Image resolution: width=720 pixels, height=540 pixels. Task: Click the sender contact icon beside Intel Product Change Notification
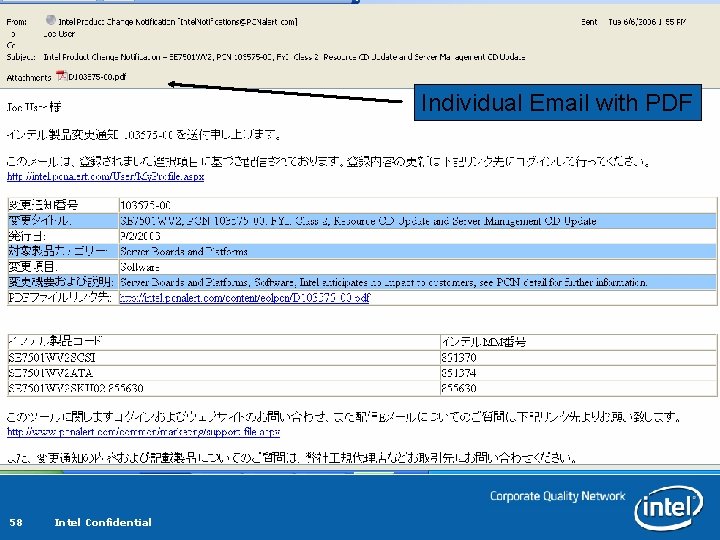51,20
